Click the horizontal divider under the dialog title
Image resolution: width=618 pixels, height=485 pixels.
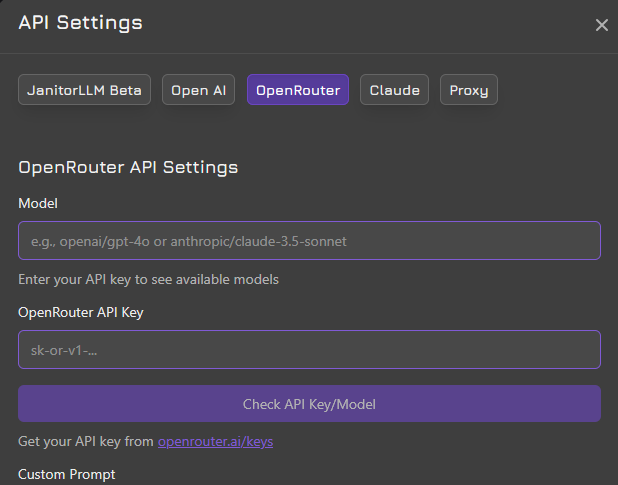tap(309, 53)
